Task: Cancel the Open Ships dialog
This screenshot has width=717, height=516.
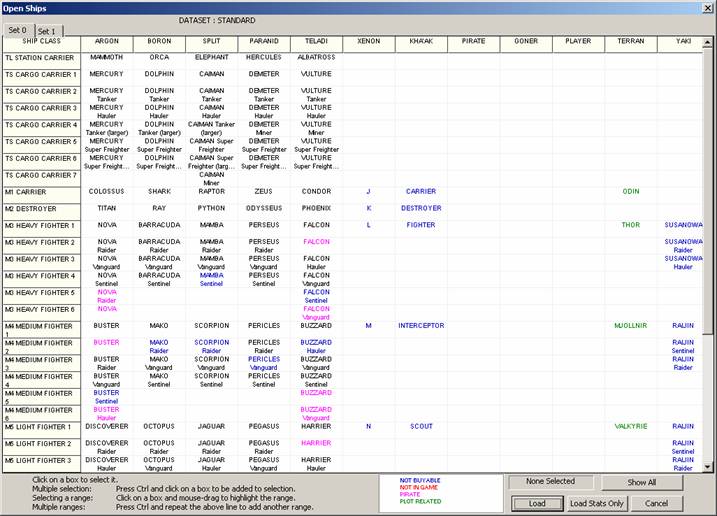Action: point(655,503)
